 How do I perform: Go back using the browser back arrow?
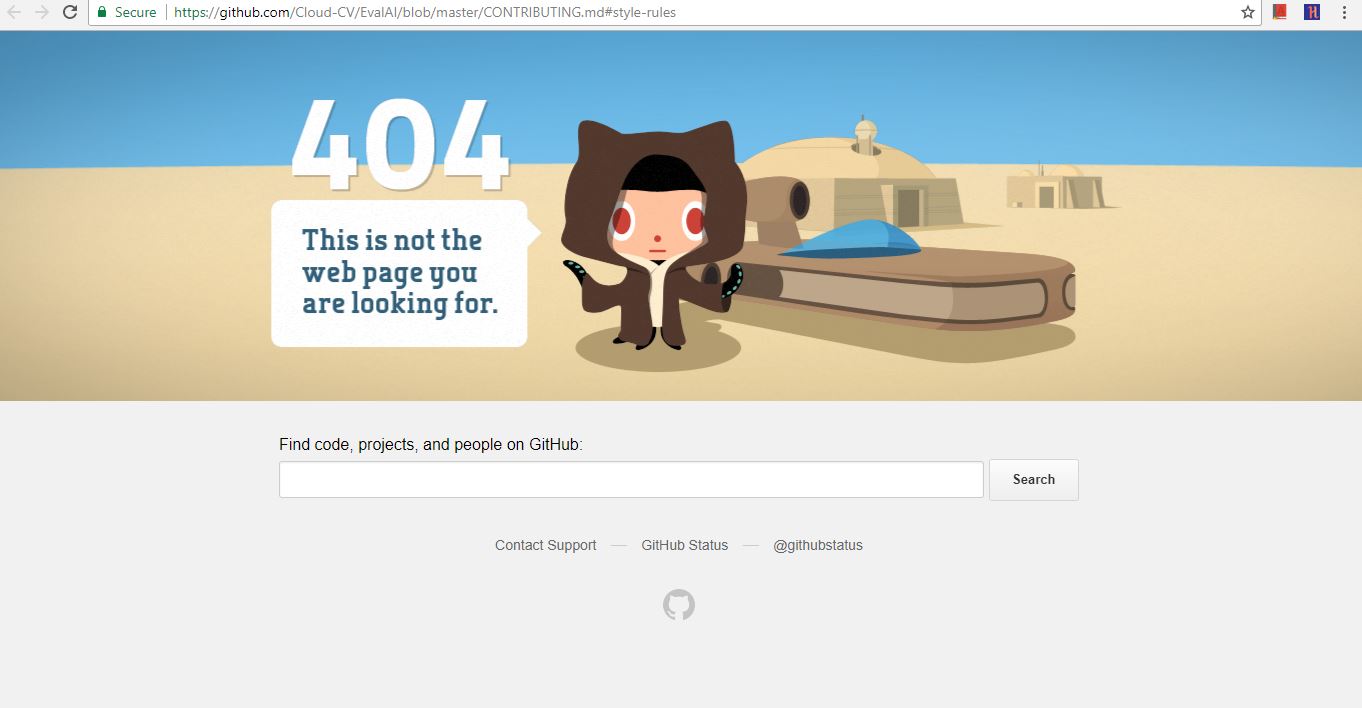14,12
